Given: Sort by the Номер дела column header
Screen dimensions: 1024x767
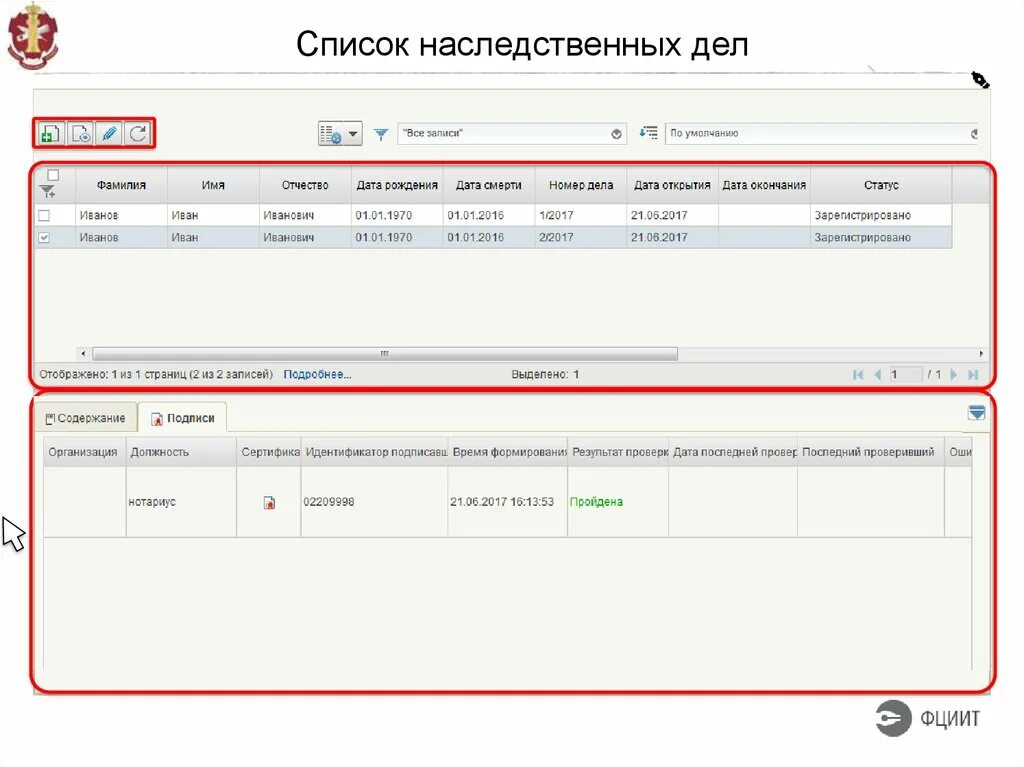Looking at the screenshot, I should (581, 186).
